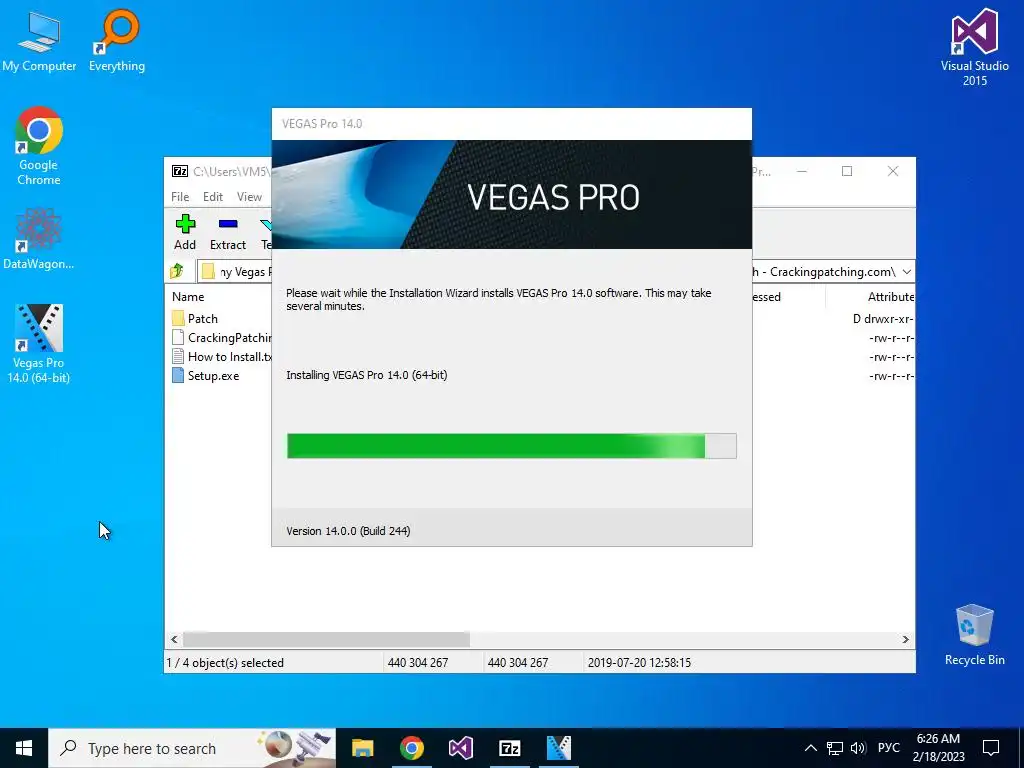Click the 2019-07-20 12:58:15 date in status bar

(639, 663)
